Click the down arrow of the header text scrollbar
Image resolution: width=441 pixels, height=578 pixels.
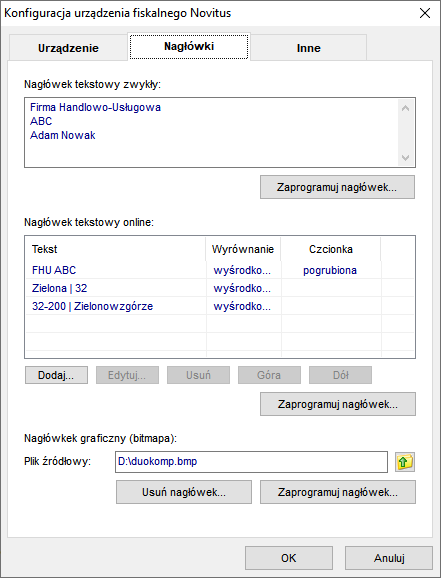pos(406,158)
